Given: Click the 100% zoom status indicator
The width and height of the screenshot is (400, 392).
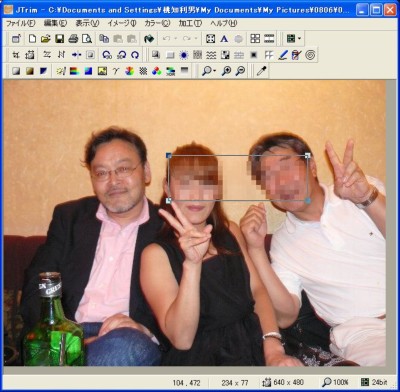Looking at the screenshot, I should point(335,382).
